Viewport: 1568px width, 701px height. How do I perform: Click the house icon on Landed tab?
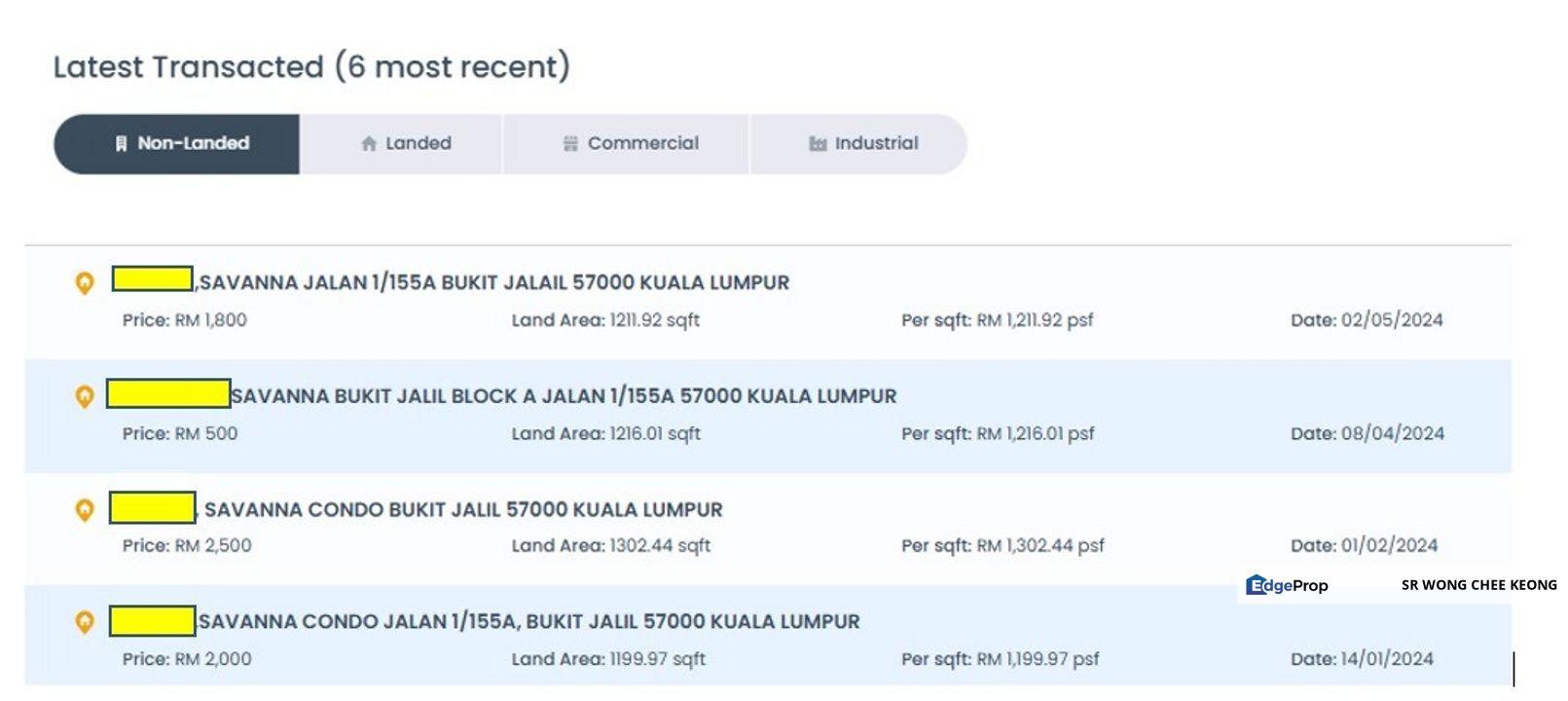pos(368,143)
